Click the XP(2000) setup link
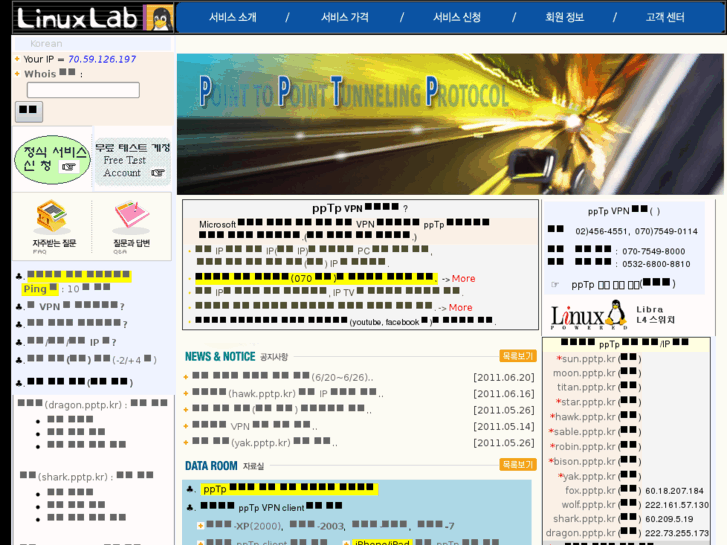The height and width of the screenshot is (545, 727). 245,526
